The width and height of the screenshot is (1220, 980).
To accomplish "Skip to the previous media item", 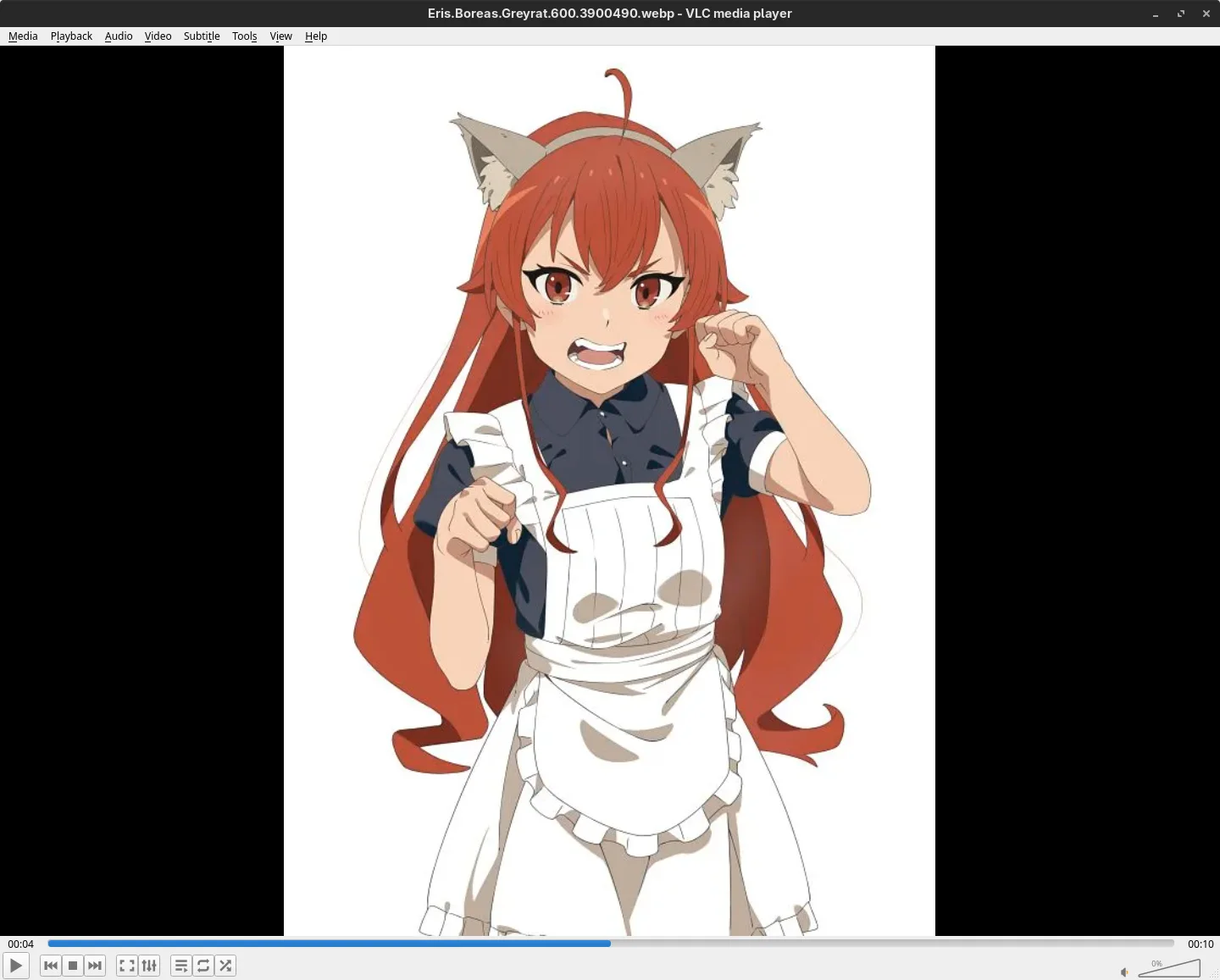I will 51,966.
